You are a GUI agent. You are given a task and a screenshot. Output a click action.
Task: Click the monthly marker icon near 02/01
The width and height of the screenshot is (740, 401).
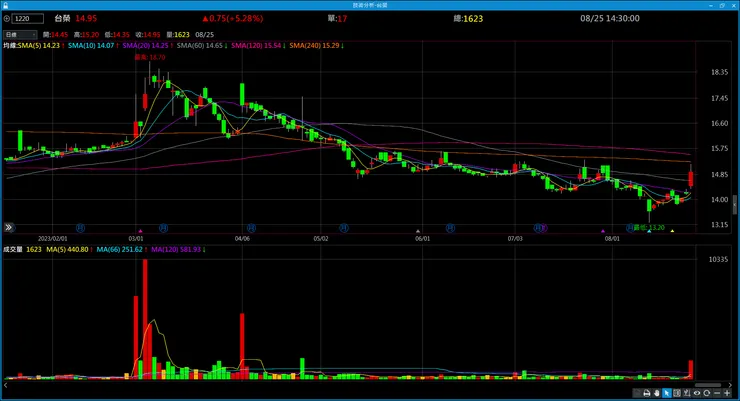81,228
